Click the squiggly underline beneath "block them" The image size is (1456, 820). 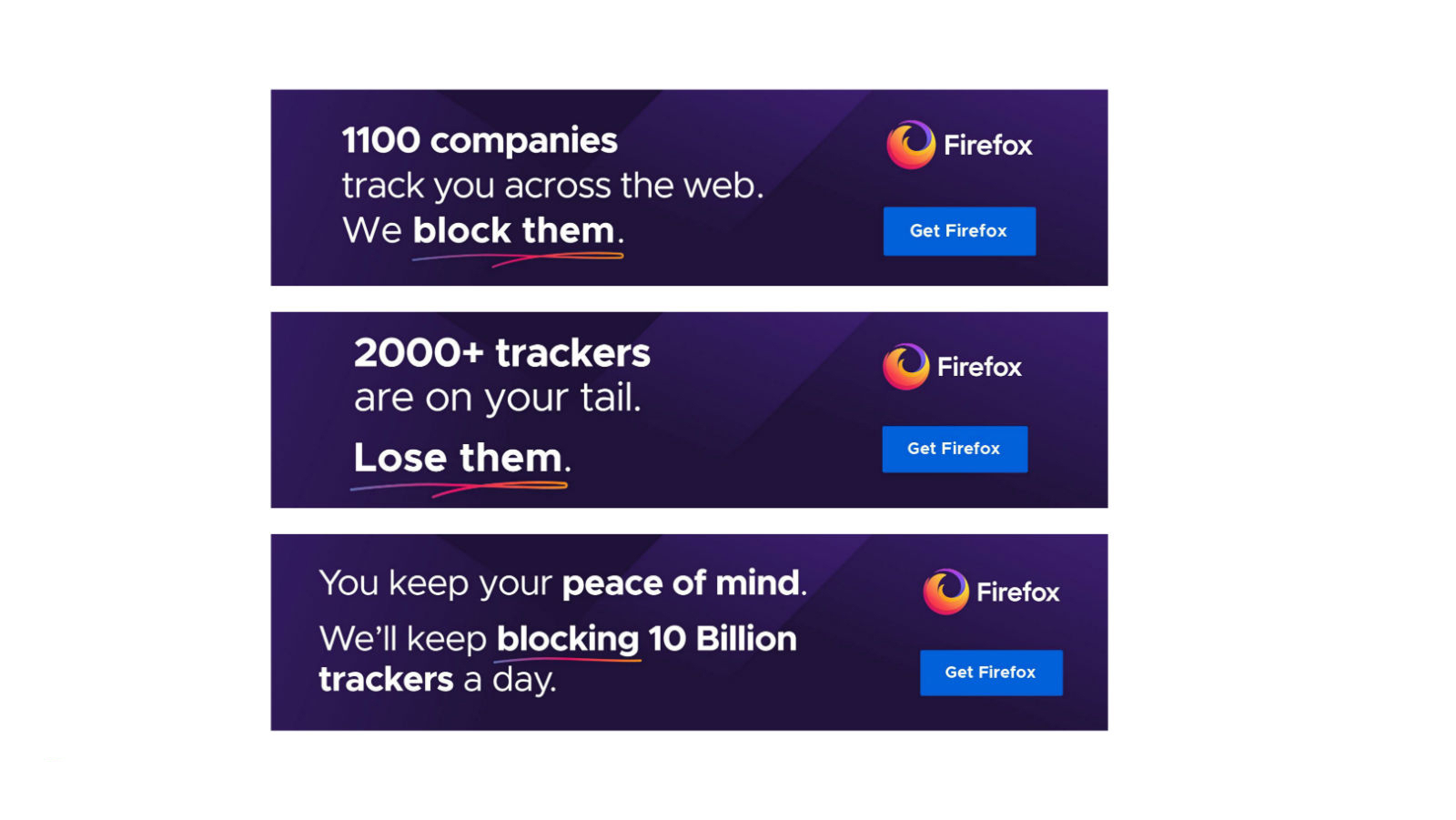[x=519, y=258]
